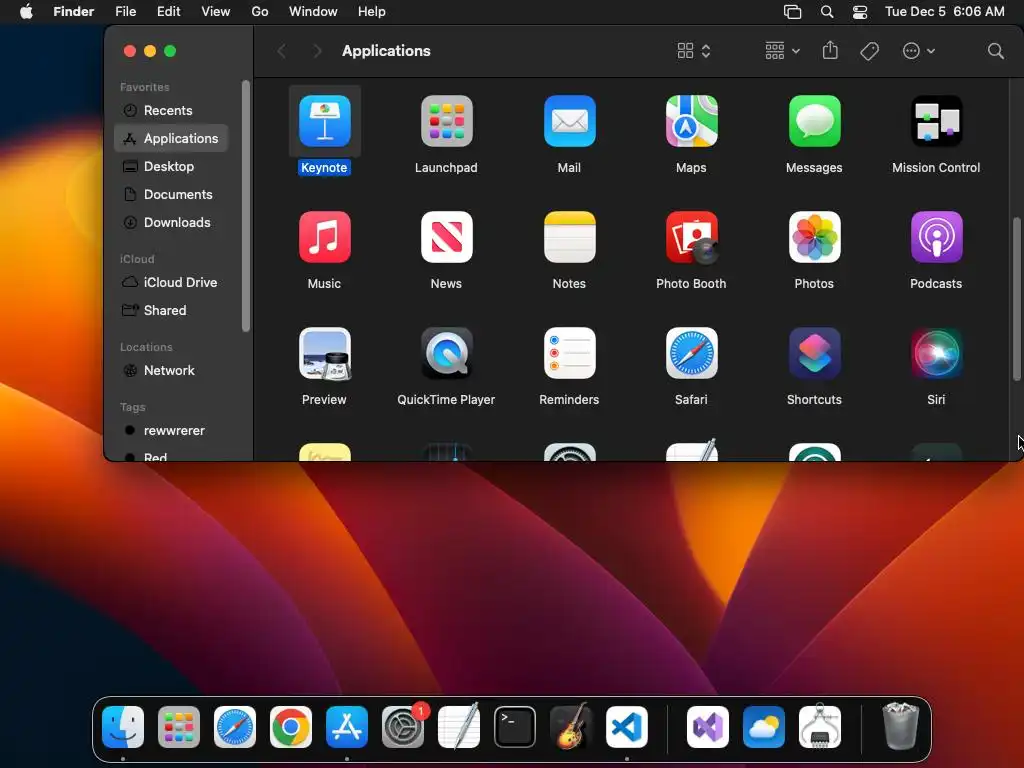Image resolution: width=1024 pixels, height=768 pixels.
Task: Open Documents in the sidebar
Action: click(x=171, y=195)
